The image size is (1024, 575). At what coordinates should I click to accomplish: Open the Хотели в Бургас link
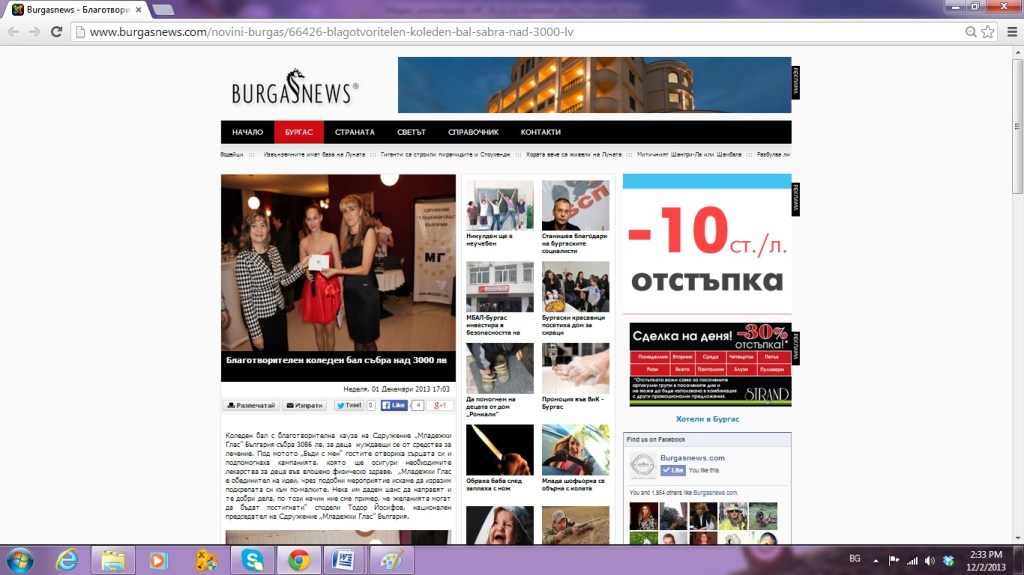[707, 419]
